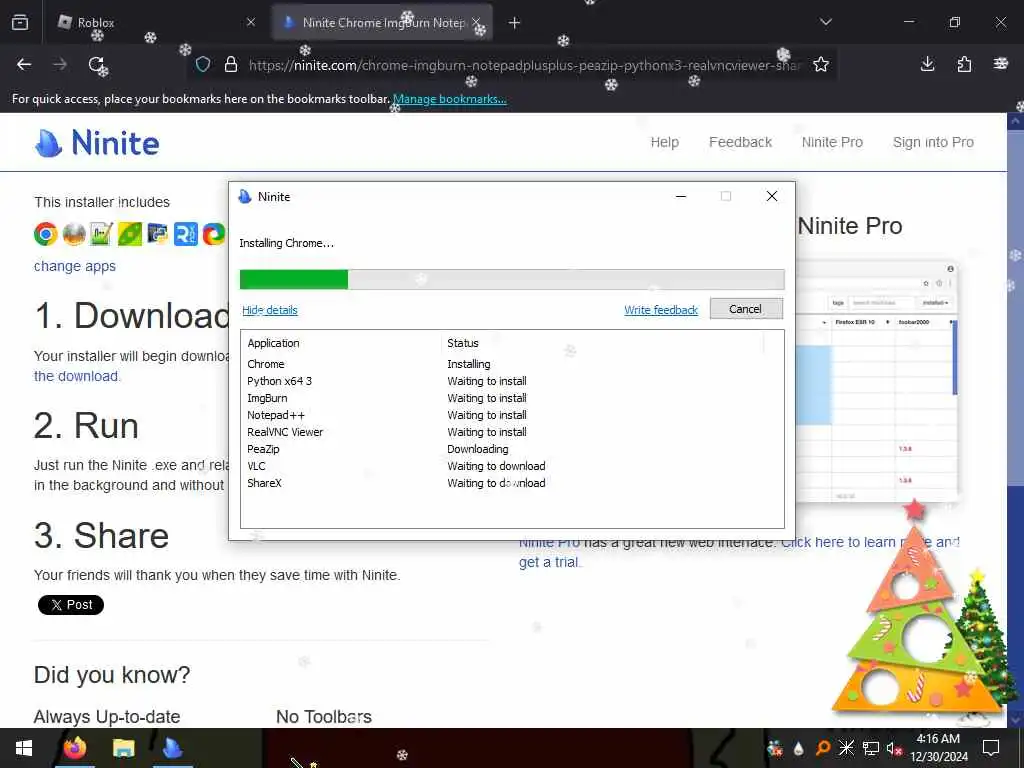Select the Ninite Chrome ImgBurn tab
This screenshot has width=1024, height=768.
click(x=382, y=22)
